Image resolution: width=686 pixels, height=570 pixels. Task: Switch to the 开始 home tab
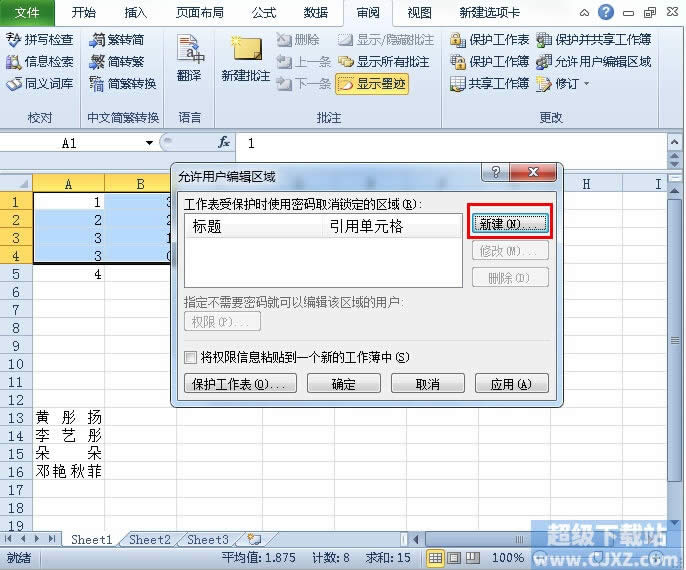point(83,13)
